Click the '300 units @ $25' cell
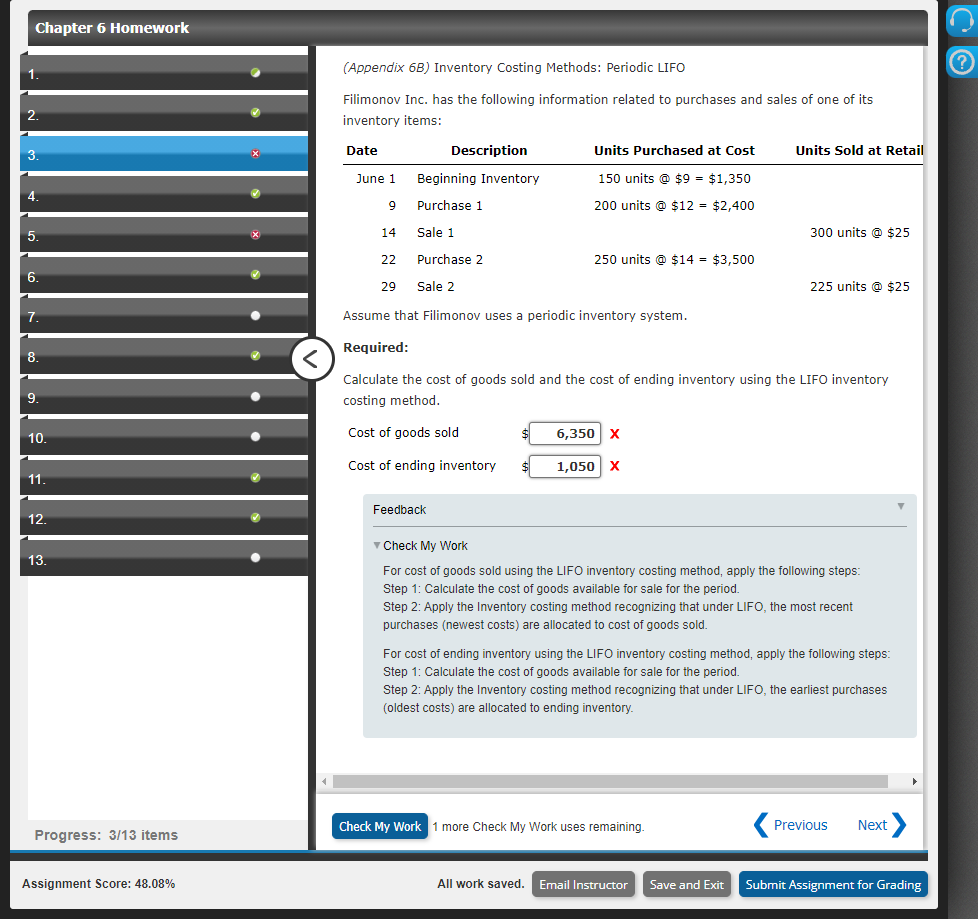 point(859,233)
